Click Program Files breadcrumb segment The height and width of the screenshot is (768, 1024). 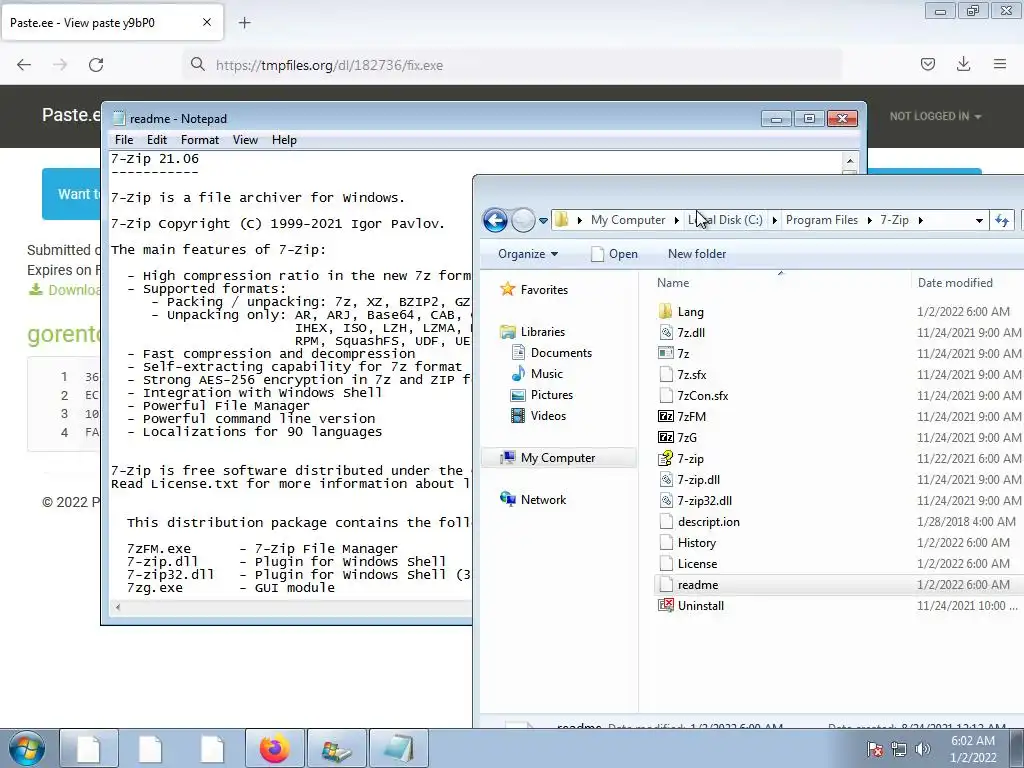click(x=822, y=220)
